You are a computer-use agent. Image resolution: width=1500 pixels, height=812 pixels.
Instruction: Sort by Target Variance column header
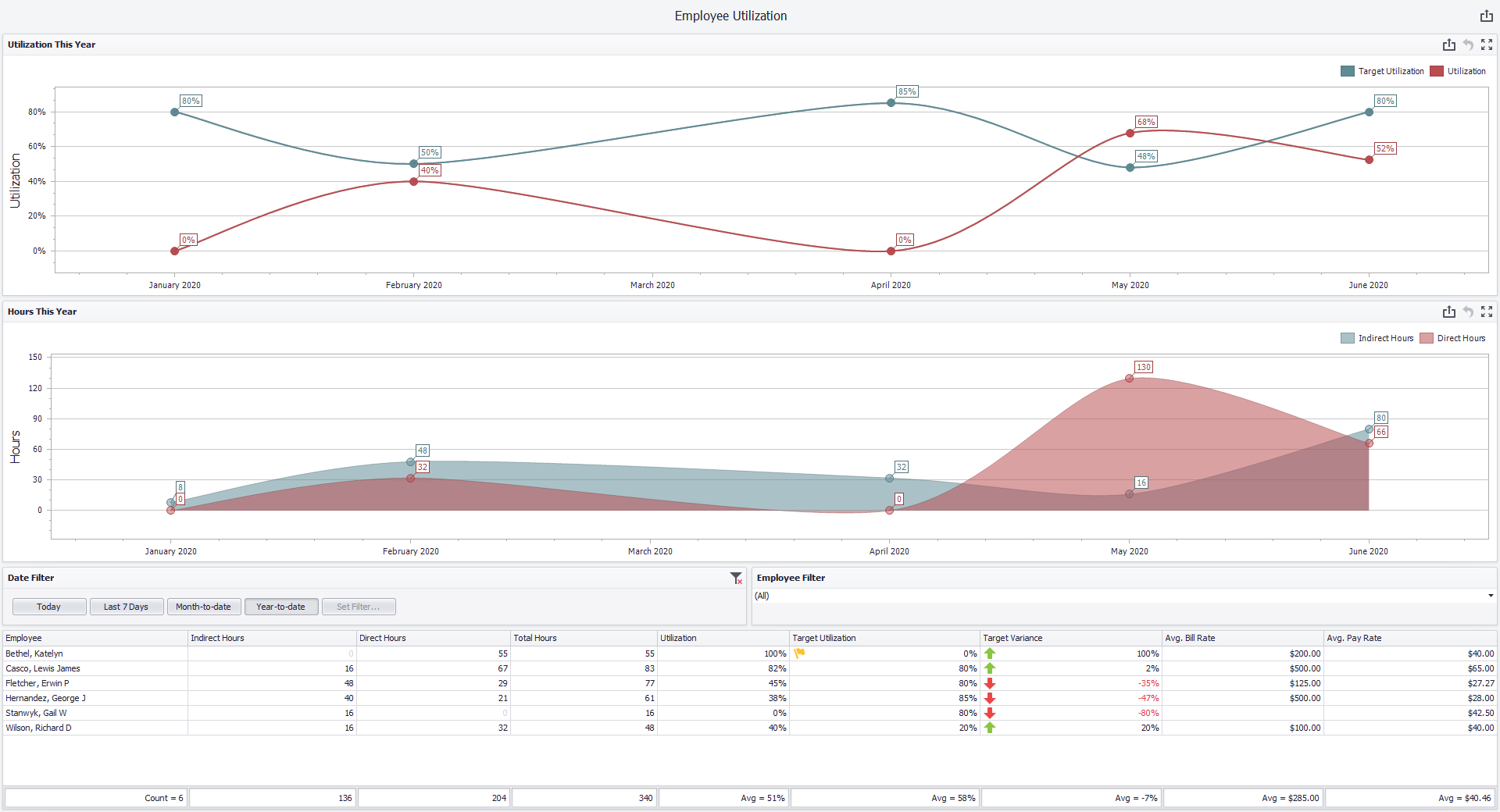[x=1071, y=638]
